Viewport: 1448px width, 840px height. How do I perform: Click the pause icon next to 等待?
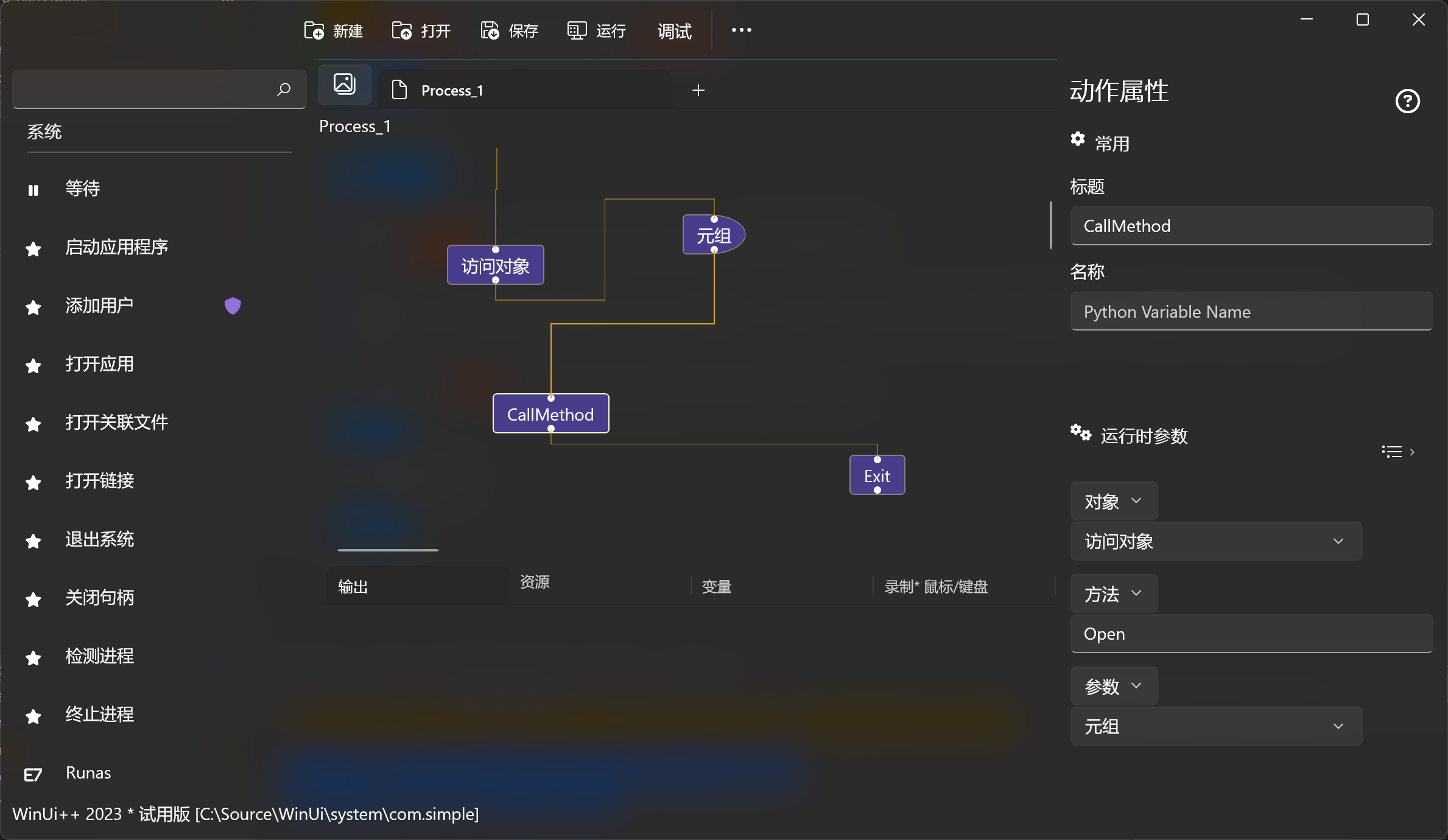pos(33,191)
